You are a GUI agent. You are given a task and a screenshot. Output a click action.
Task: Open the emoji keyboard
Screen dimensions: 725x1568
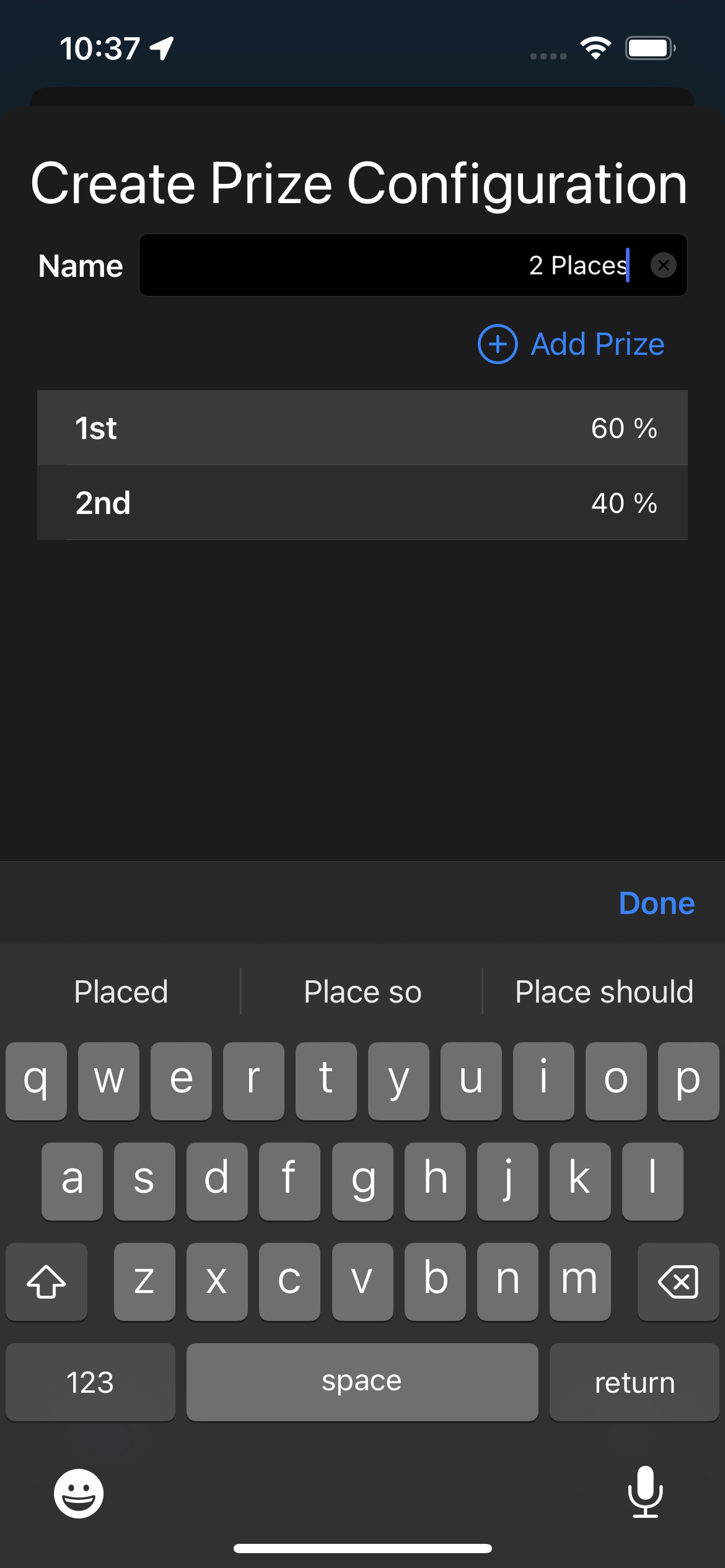(x=79, y=1493)
